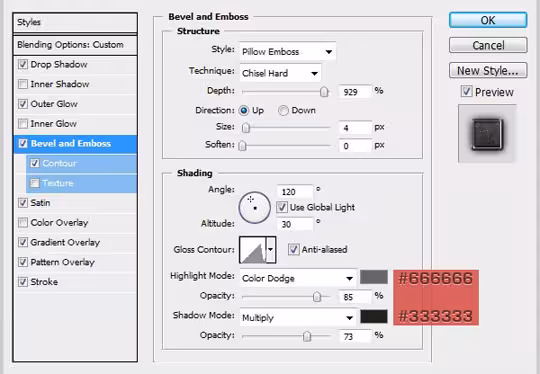Toggle the Stroke checkbox
This screenshot has height=374, width=540.
point(23,282)
